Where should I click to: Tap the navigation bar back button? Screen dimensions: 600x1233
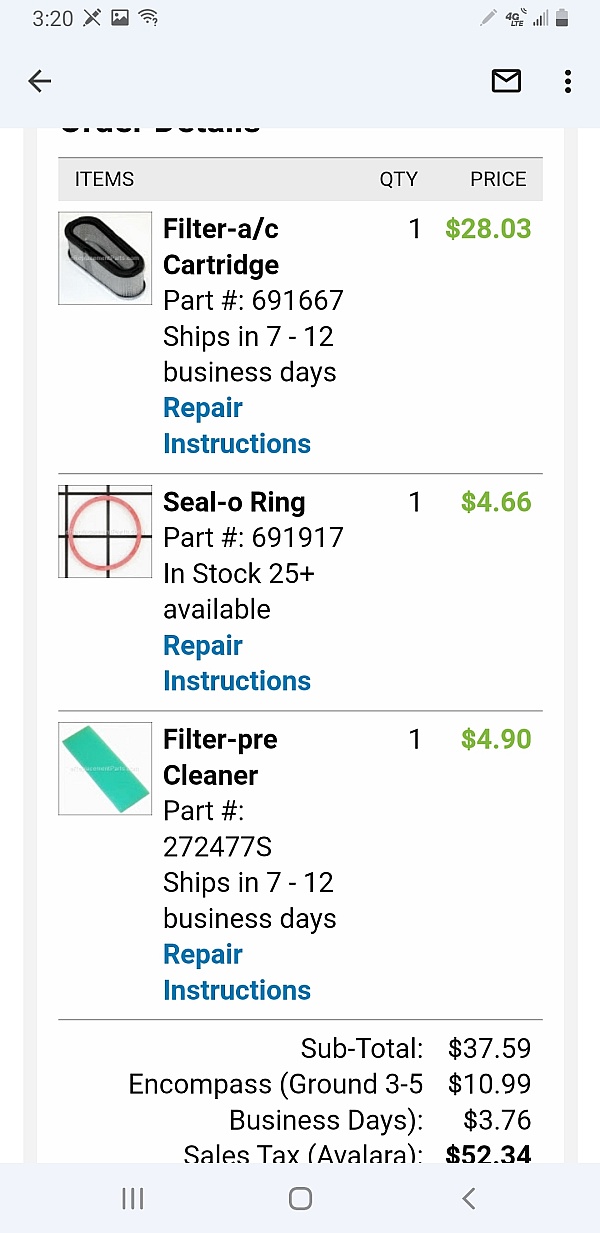[468, 1197]
